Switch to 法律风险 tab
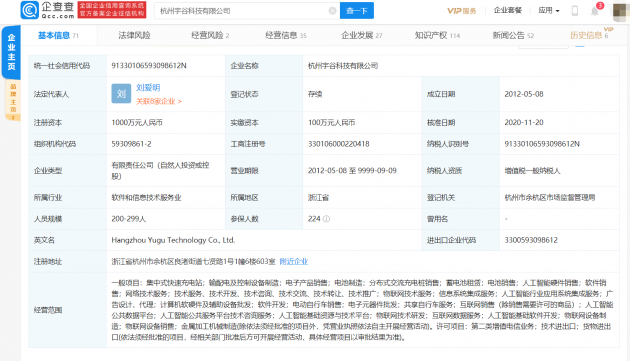 pyautogui.click(x=134, y=35)
